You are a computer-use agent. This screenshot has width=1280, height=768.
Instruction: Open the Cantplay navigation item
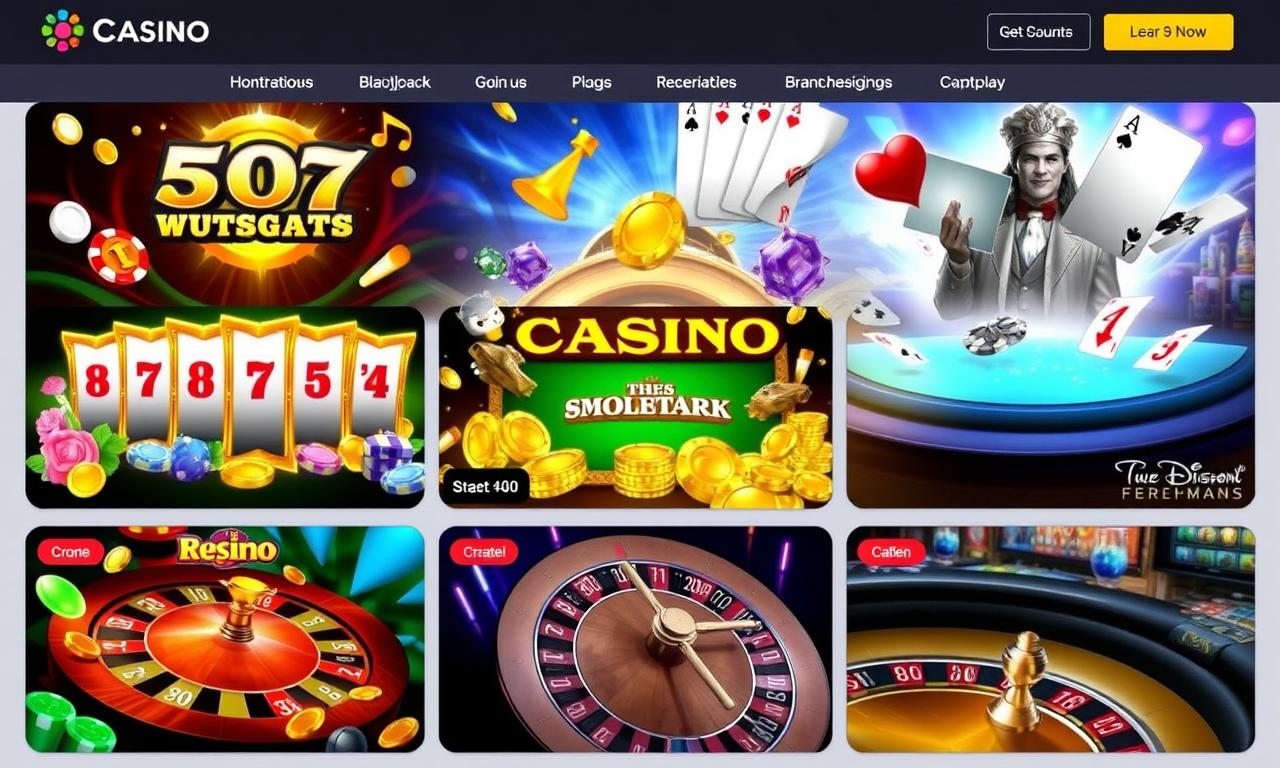pos(972,82)
